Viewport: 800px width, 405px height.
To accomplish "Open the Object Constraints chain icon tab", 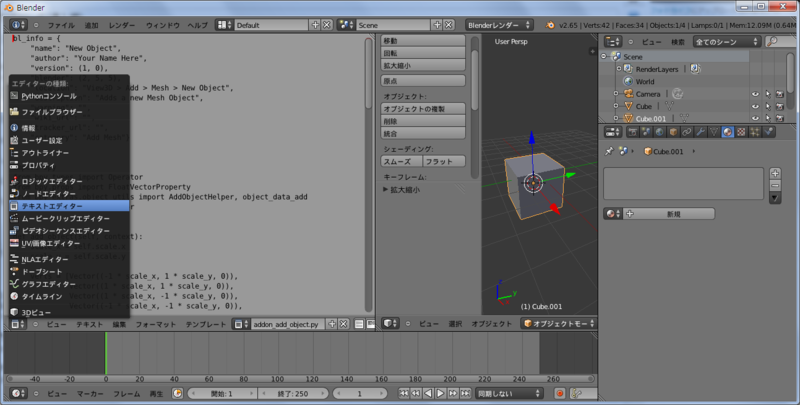I will tap(687, 132).
